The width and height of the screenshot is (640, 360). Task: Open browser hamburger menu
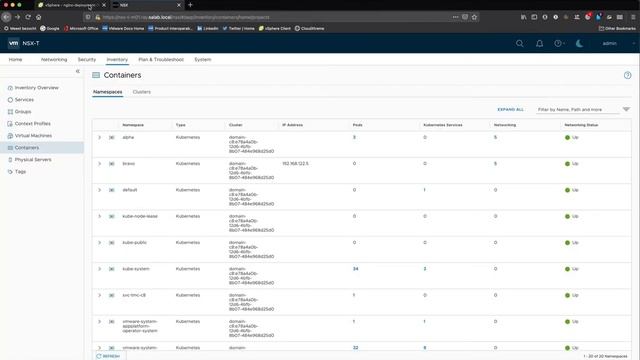pos(633,17)
